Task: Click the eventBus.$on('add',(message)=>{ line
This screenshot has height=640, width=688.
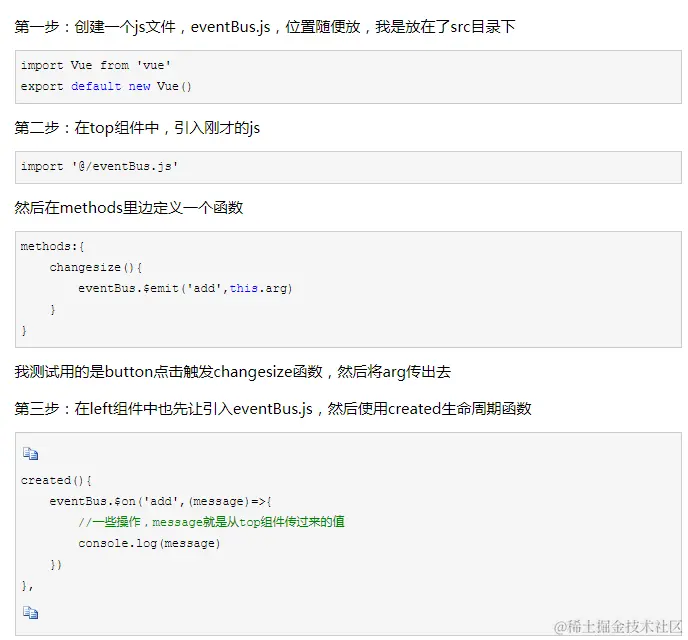Action: point(160,501)
